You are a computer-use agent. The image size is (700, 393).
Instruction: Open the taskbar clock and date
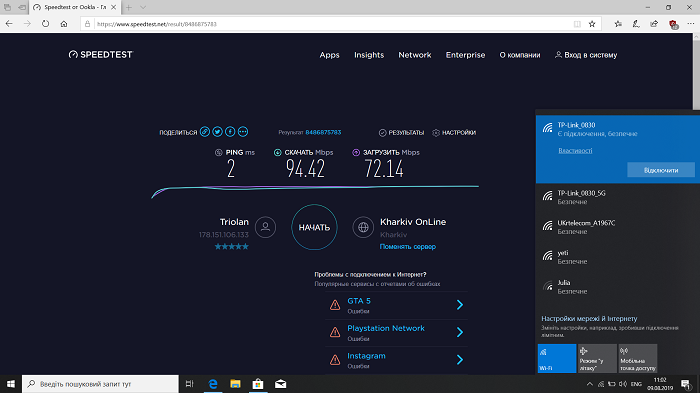click(x=660, y=384)
